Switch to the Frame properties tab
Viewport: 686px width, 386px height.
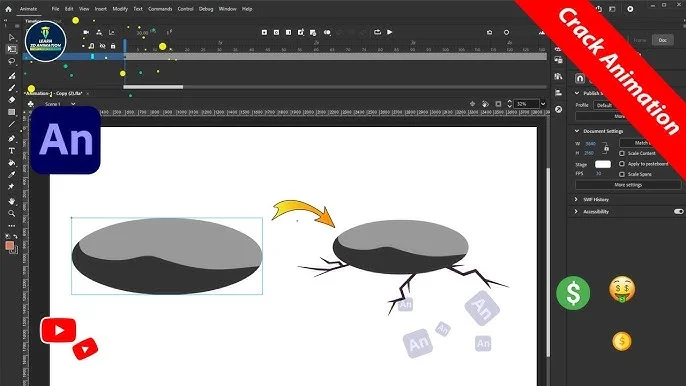[x=640, y=40]
